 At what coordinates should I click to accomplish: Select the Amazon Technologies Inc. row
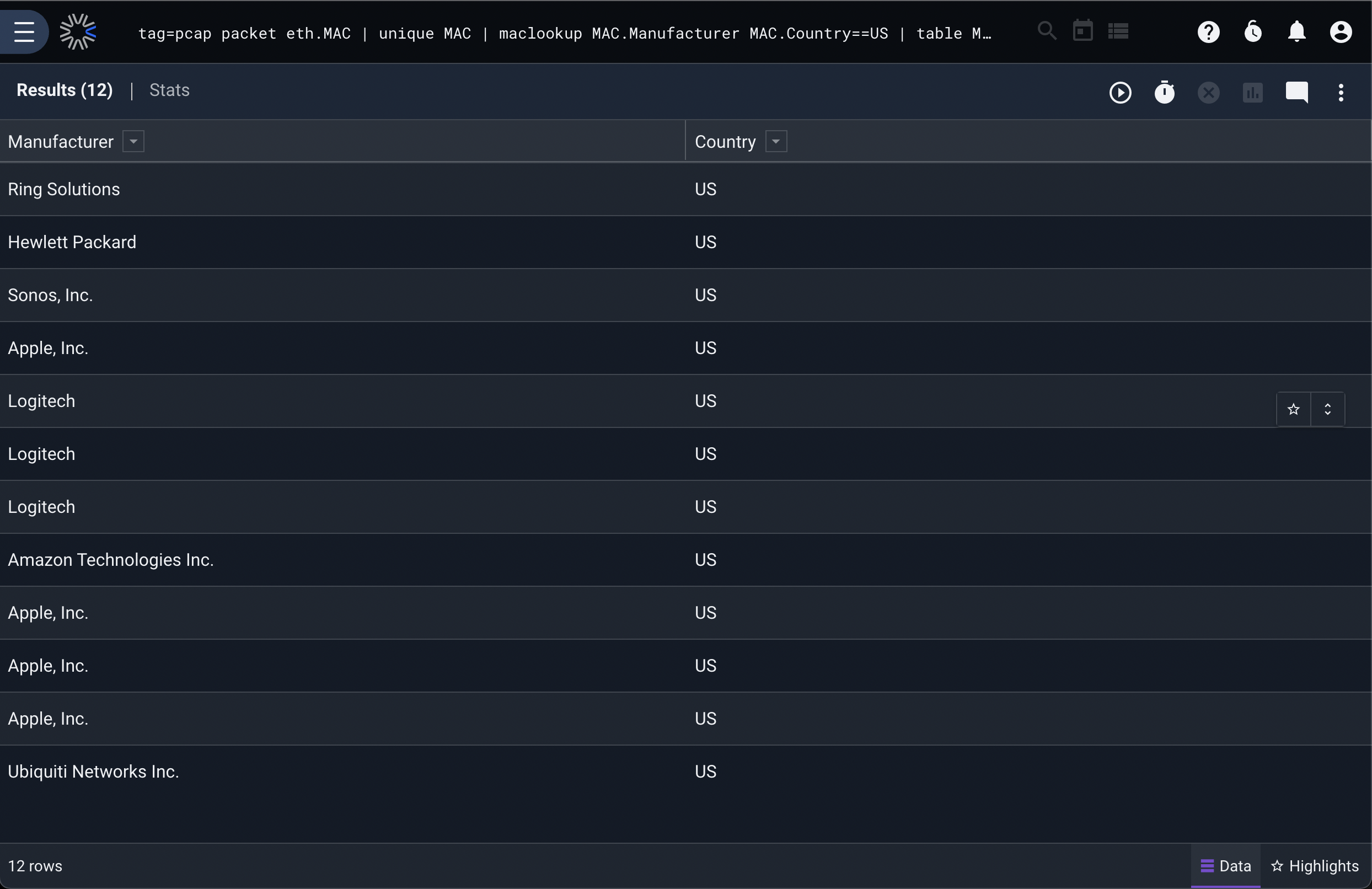coord(685,560)
